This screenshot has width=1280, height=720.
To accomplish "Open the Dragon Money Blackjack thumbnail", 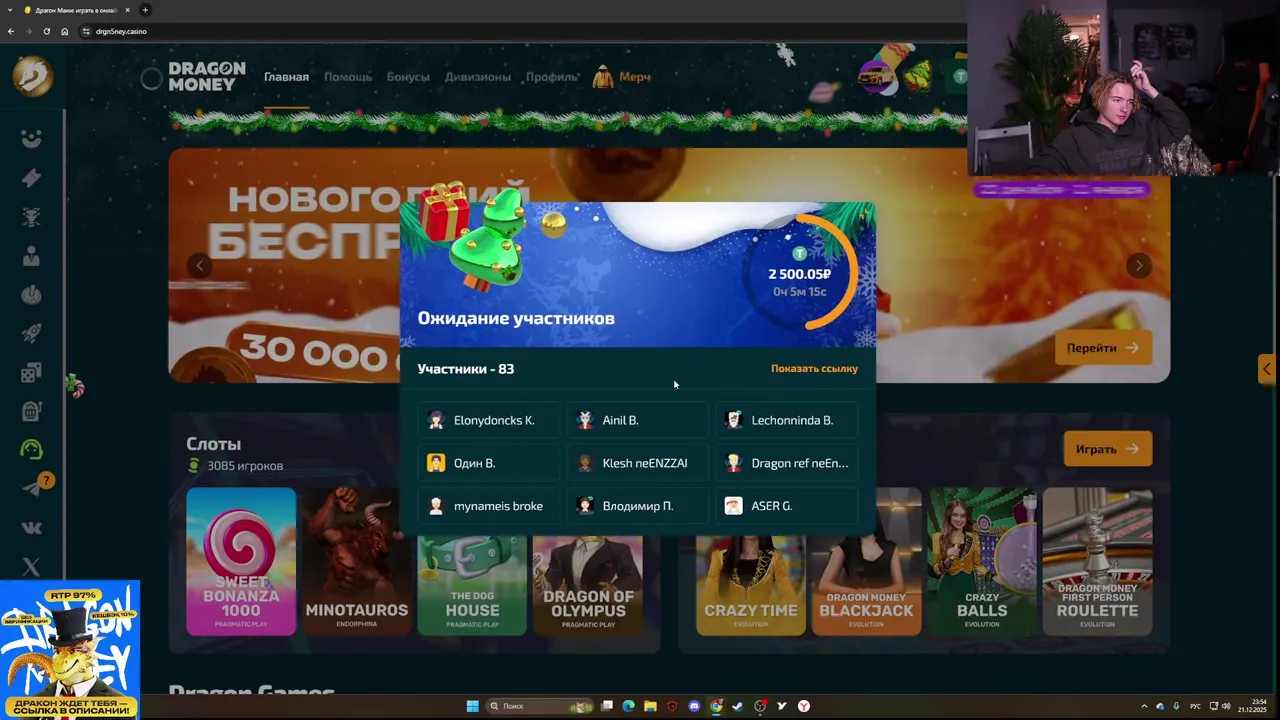I will [866, 561].
